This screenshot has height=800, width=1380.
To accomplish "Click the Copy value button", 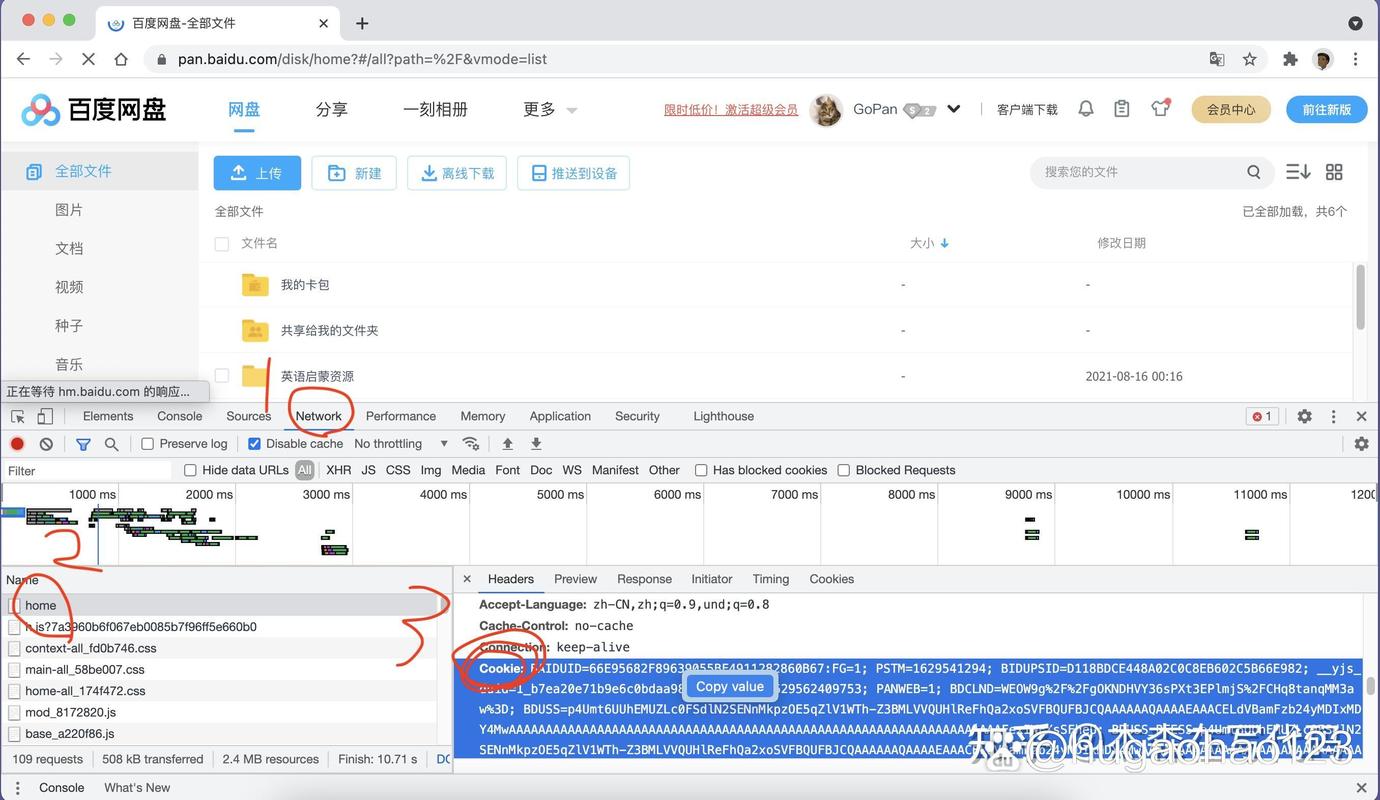I will point(729,686).
